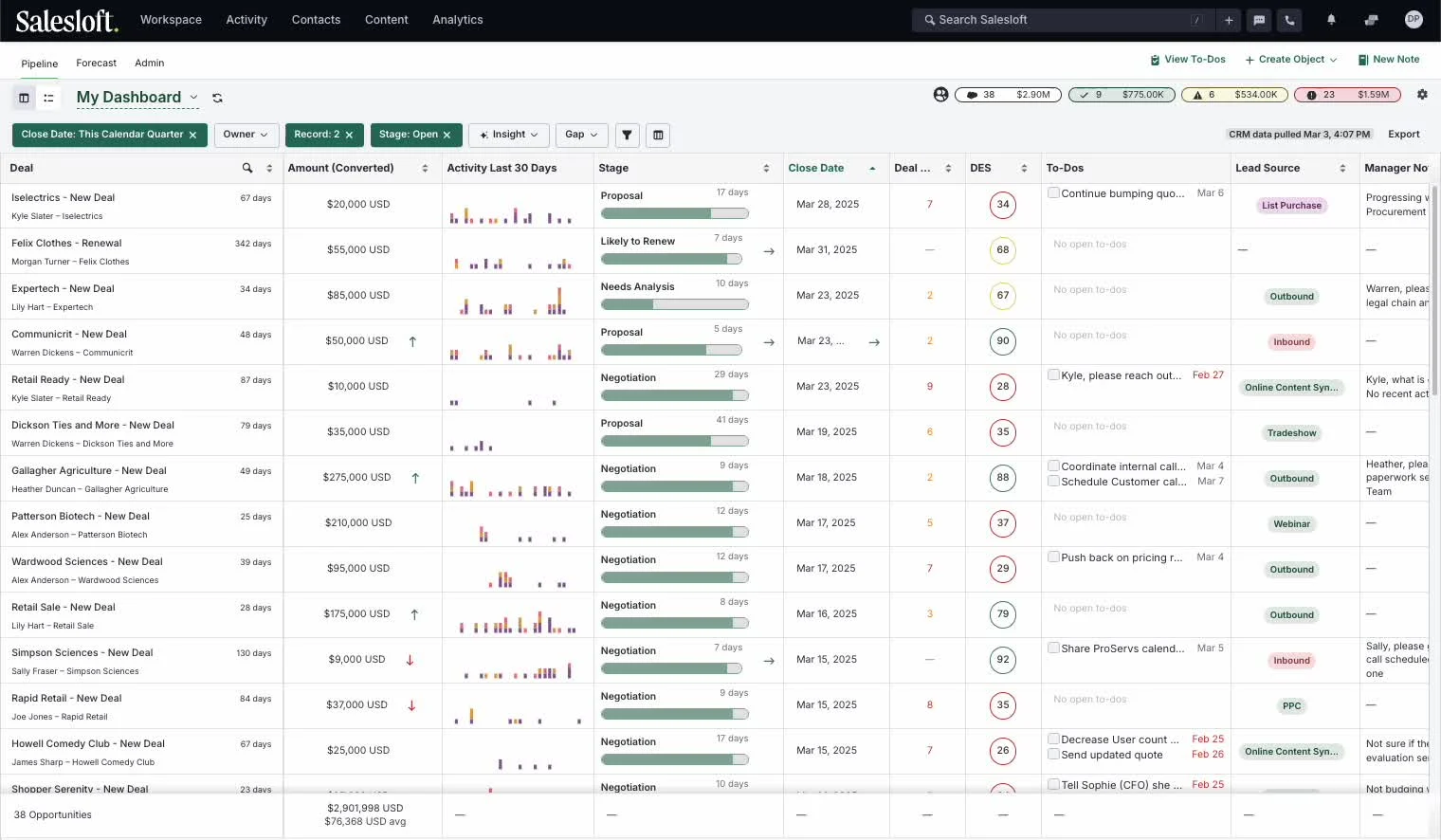The width and height of the screenshot is (1441, 840).
Task: Check Share ProServs calendar to-do
Action: tap(1053, 648)
